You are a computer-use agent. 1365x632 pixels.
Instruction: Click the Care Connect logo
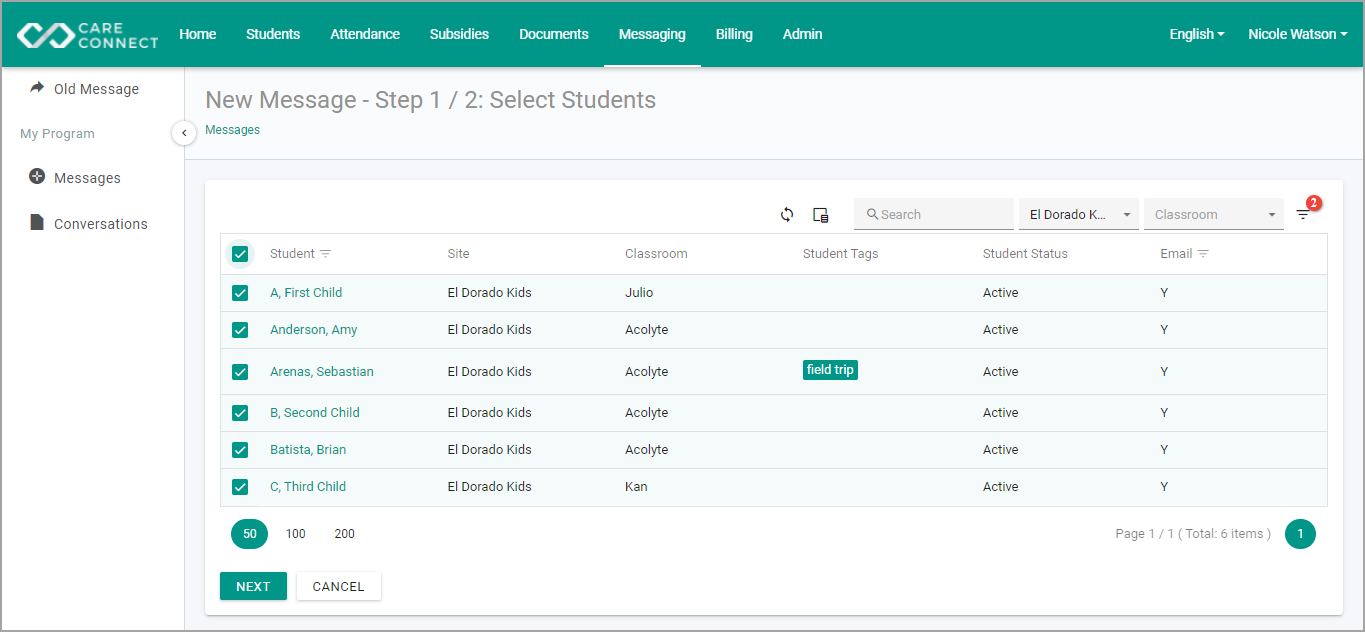[88, 34]
